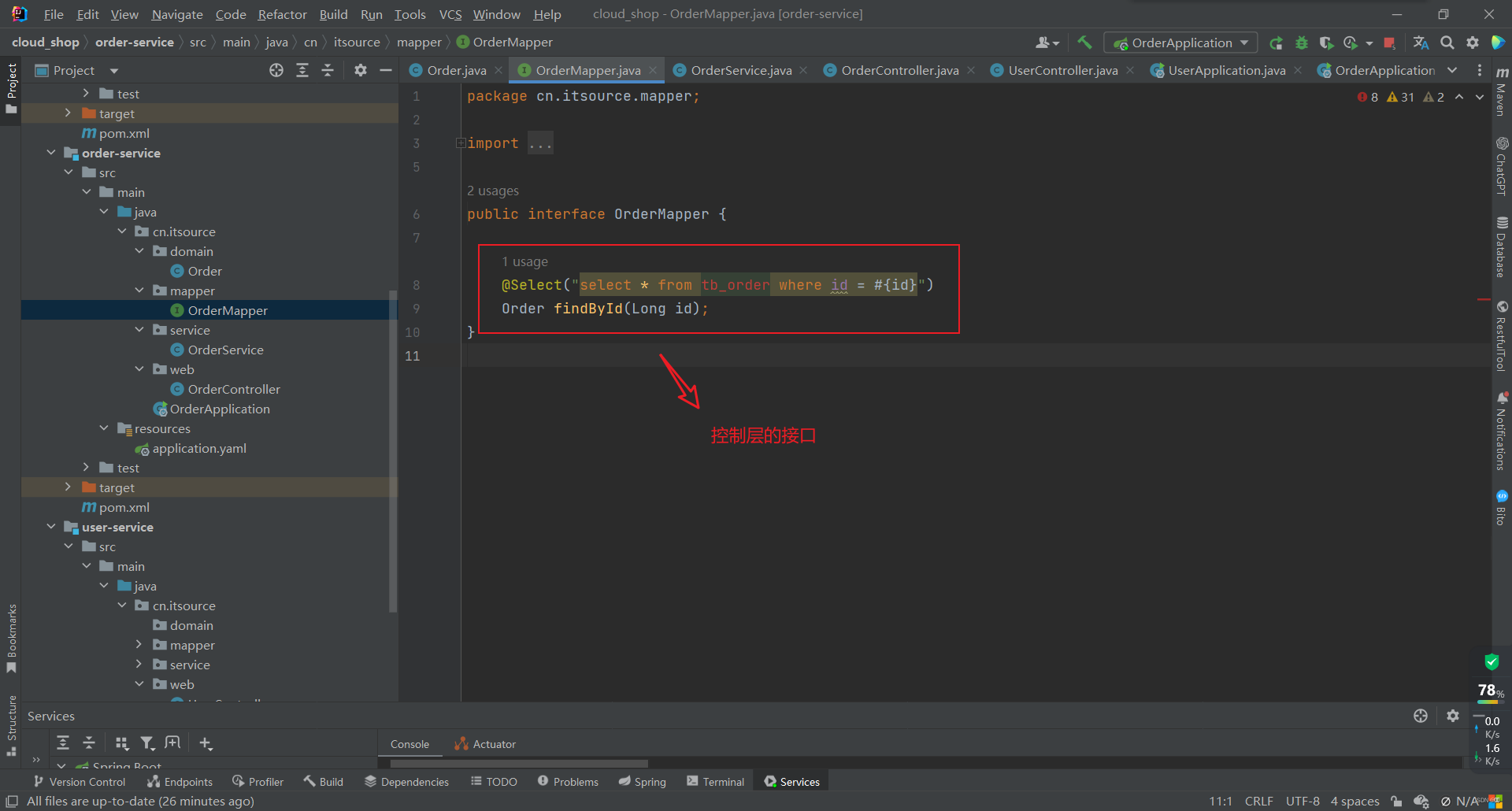This screenshot has height=811, width=1512.
Task: Collapse the order-service project node
Action: [51, 153]
